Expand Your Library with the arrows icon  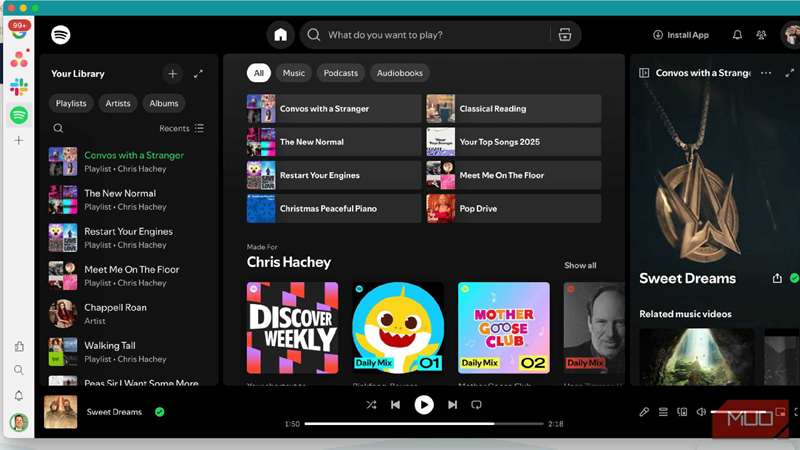198,73
